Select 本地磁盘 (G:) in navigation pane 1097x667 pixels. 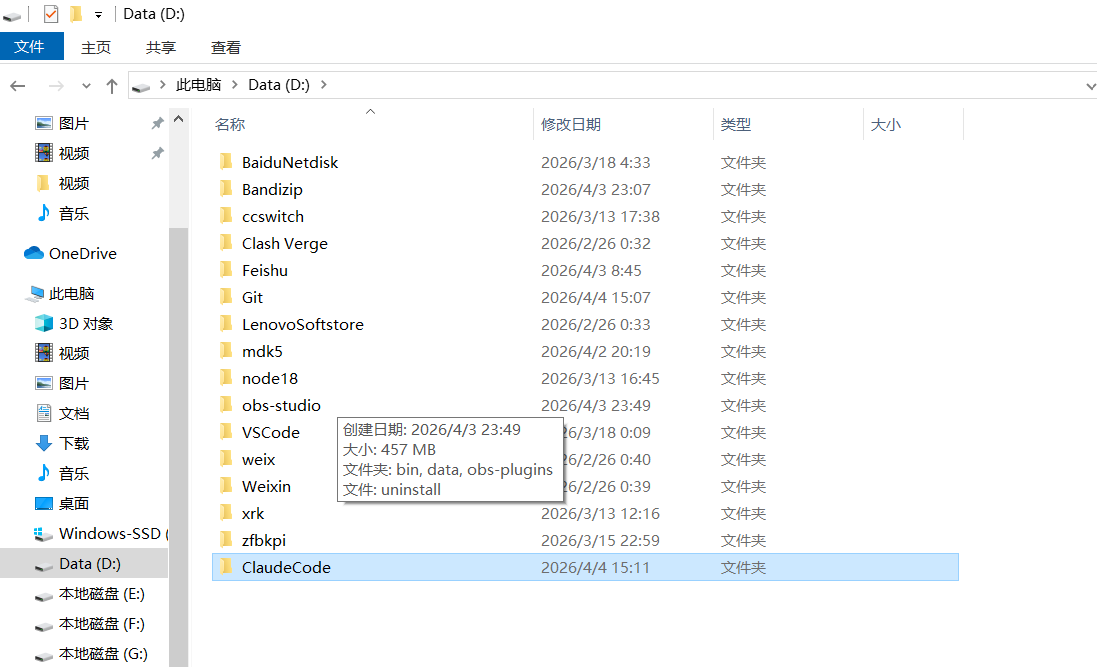[103, 654]
